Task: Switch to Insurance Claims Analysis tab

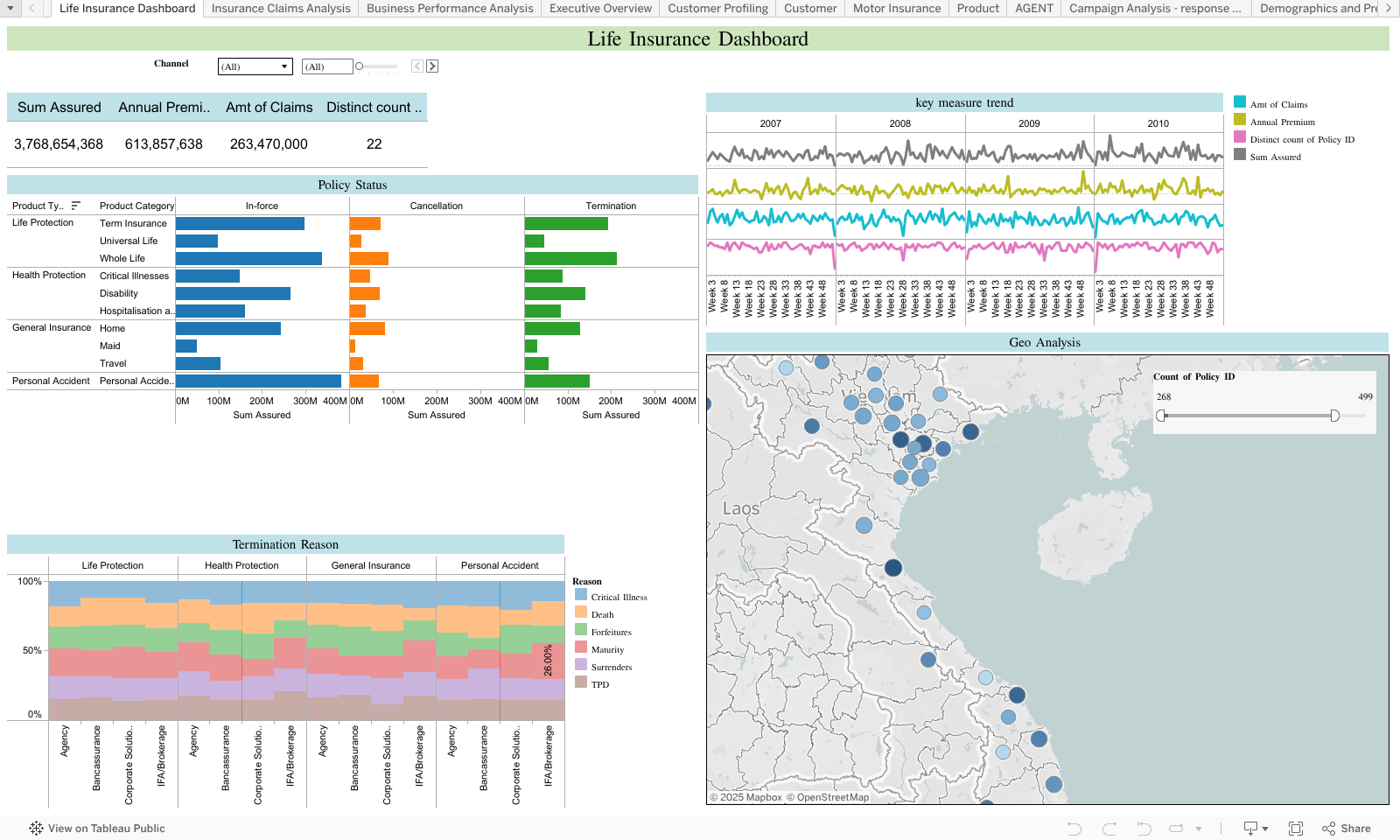Action: 281,9
